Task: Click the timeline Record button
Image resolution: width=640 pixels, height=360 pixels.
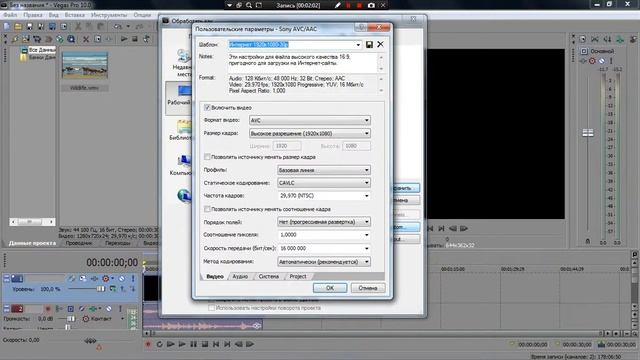Action: 148,344
